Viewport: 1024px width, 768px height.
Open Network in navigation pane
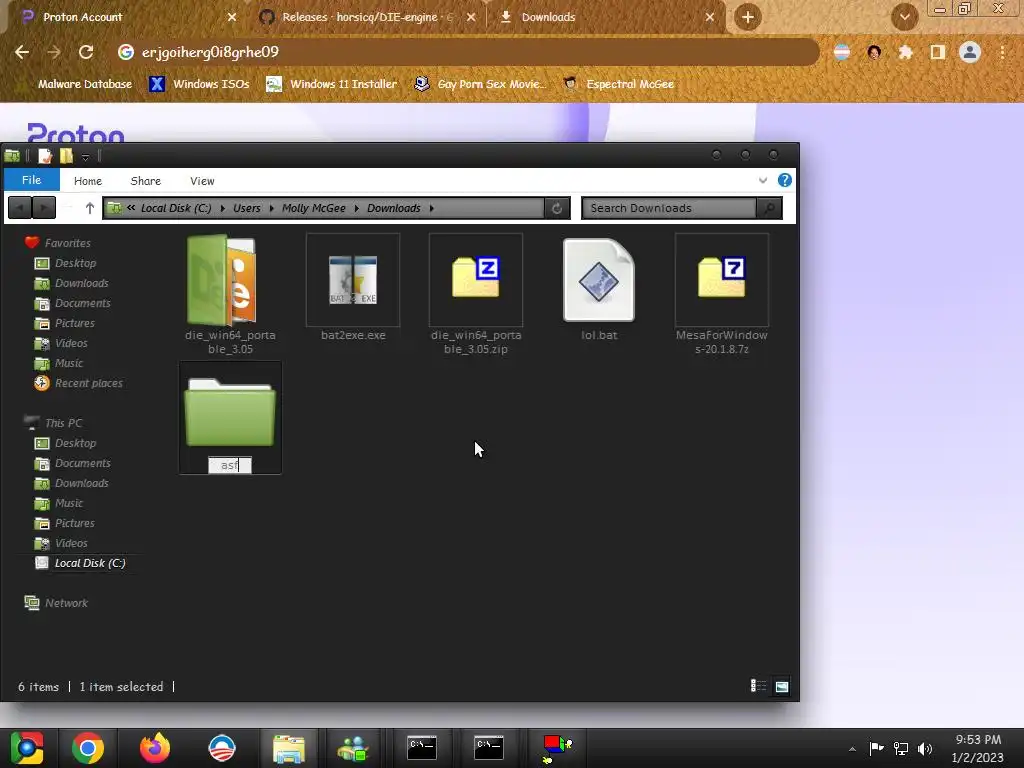pos(66,603)
